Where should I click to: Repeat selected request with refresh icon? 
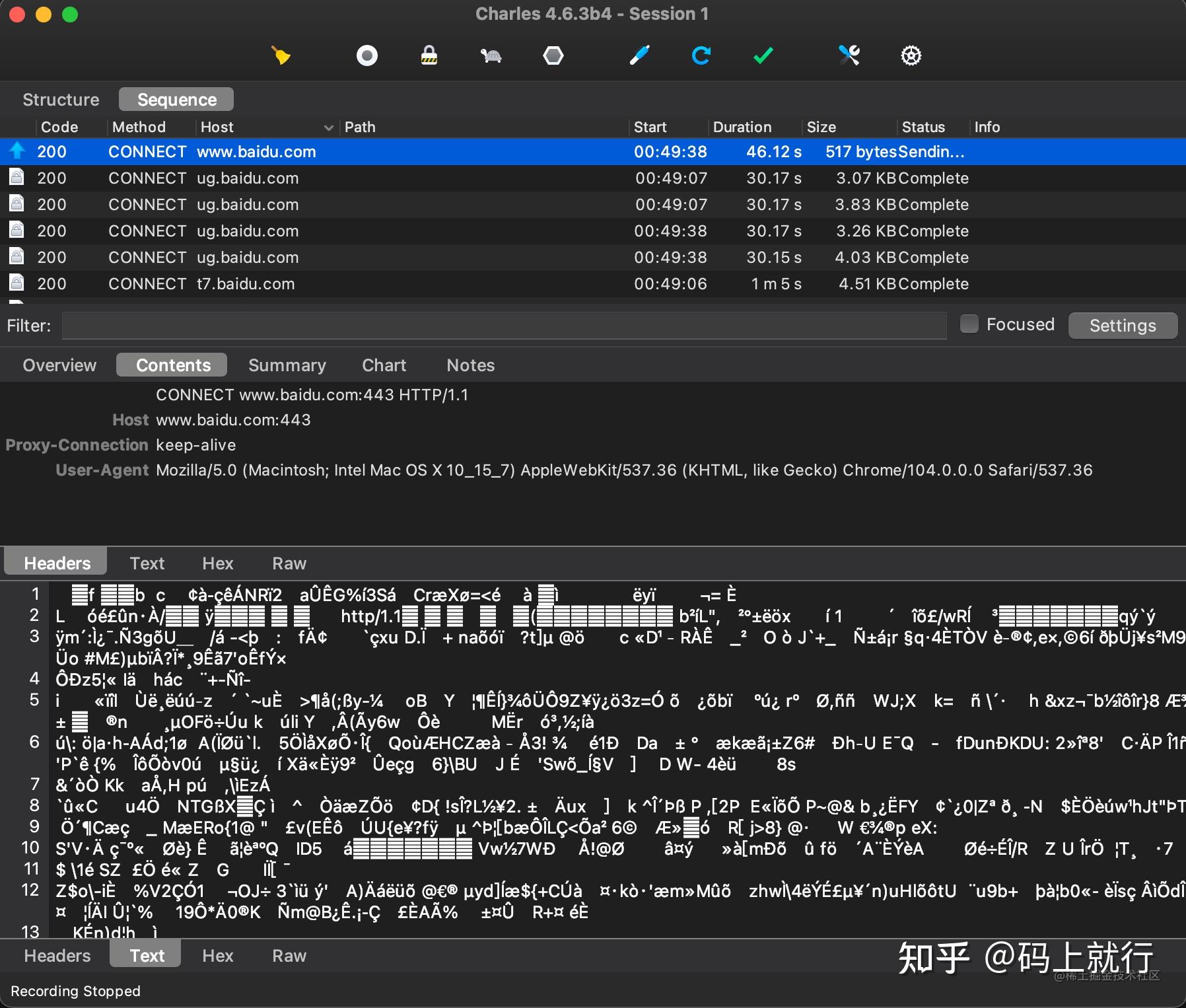[x=701, y=55]
